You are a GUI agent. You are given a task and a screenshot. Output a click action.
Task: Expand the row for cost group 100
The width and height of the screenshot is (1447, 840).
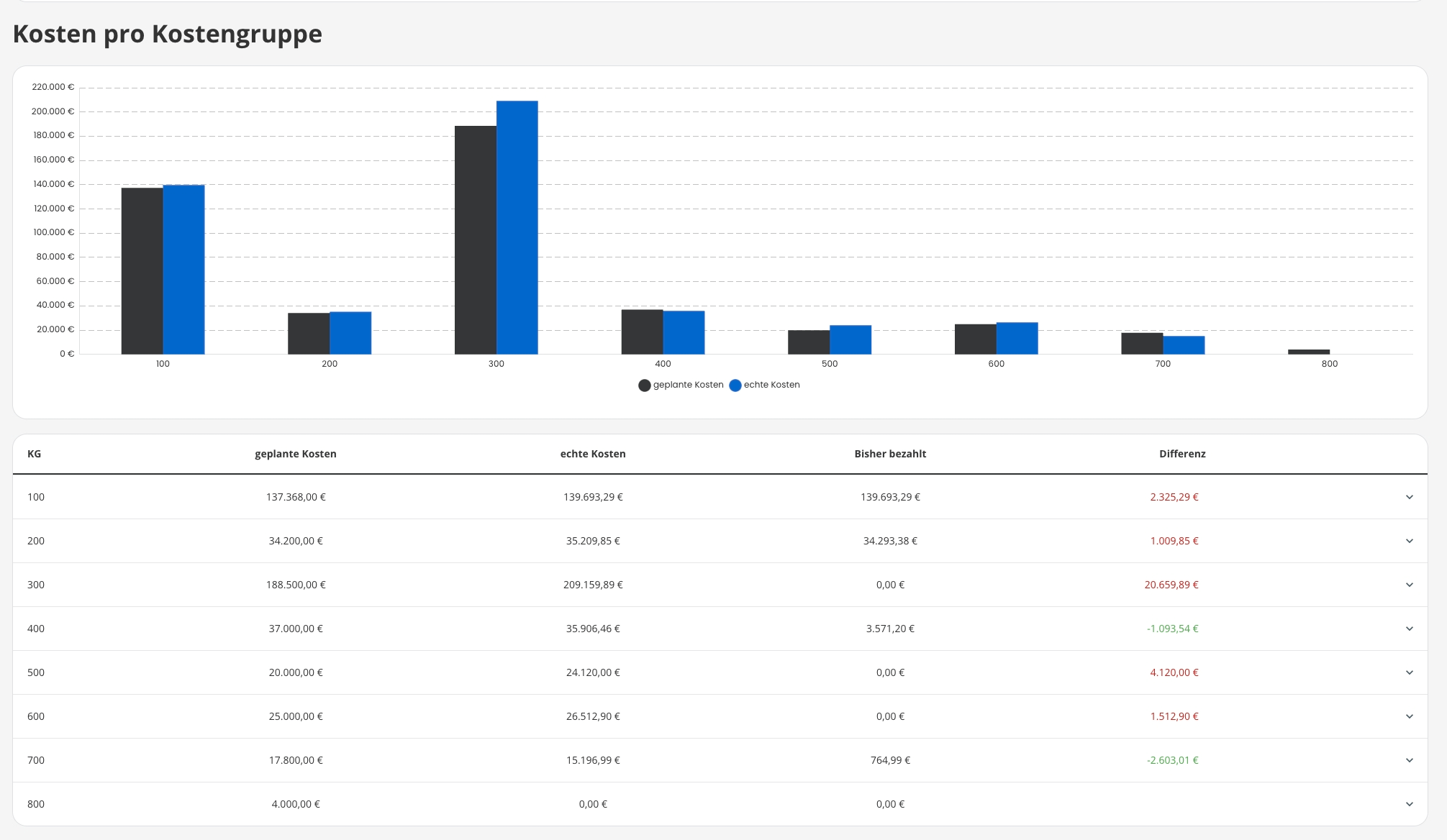(x=1409, y=497)
